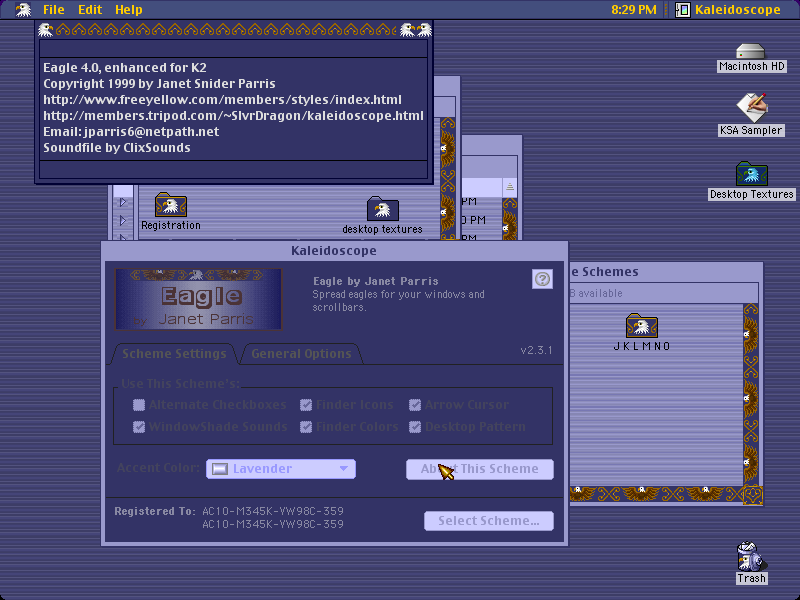Click the "Eagle by Janet Parris" scheme heading
Viewport: 800px width, 600px height.
coord(376,281)
